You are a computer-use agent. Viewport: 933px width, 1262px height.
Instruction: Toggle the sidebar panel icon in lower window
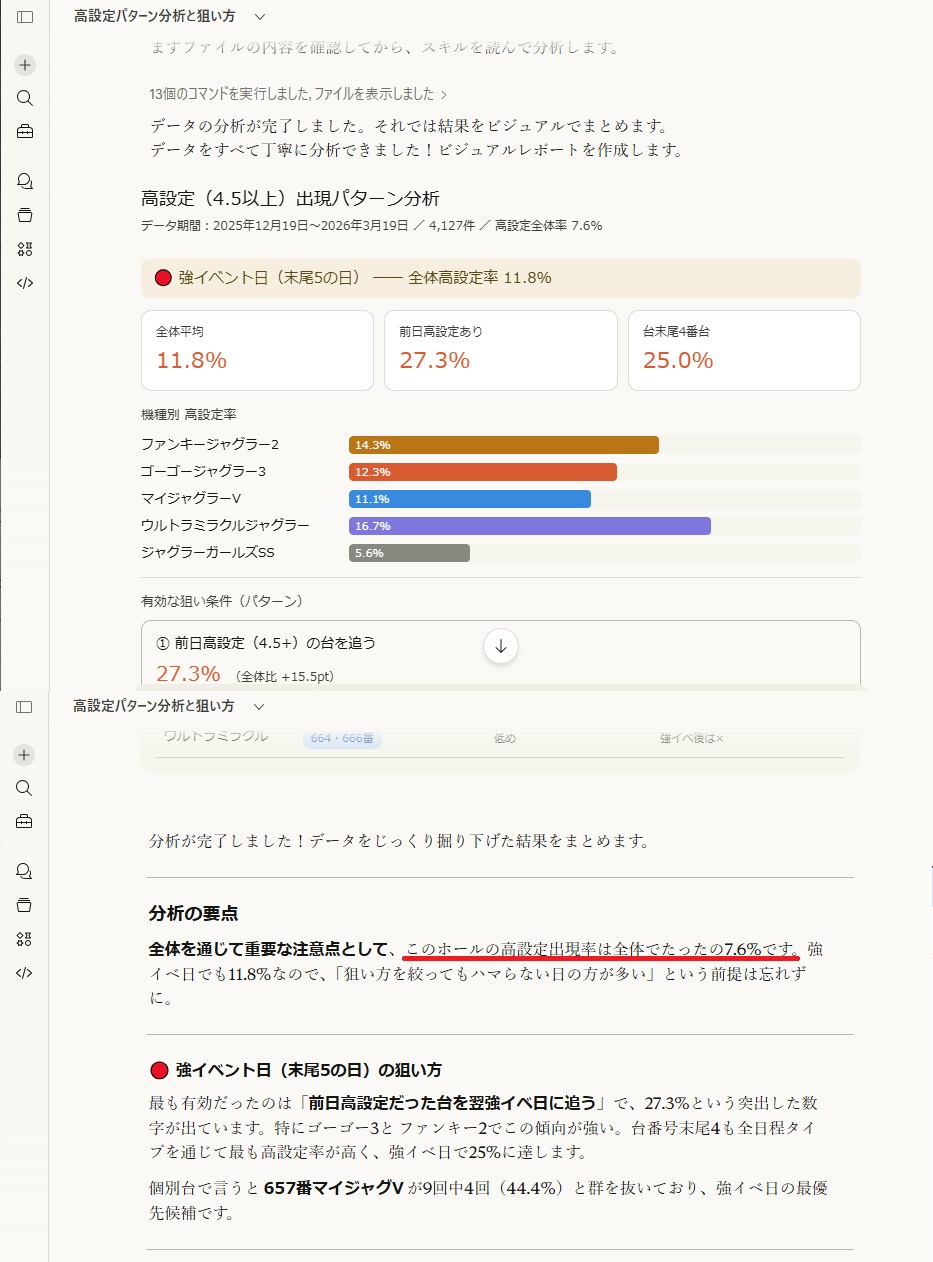(x=25, y=707)
